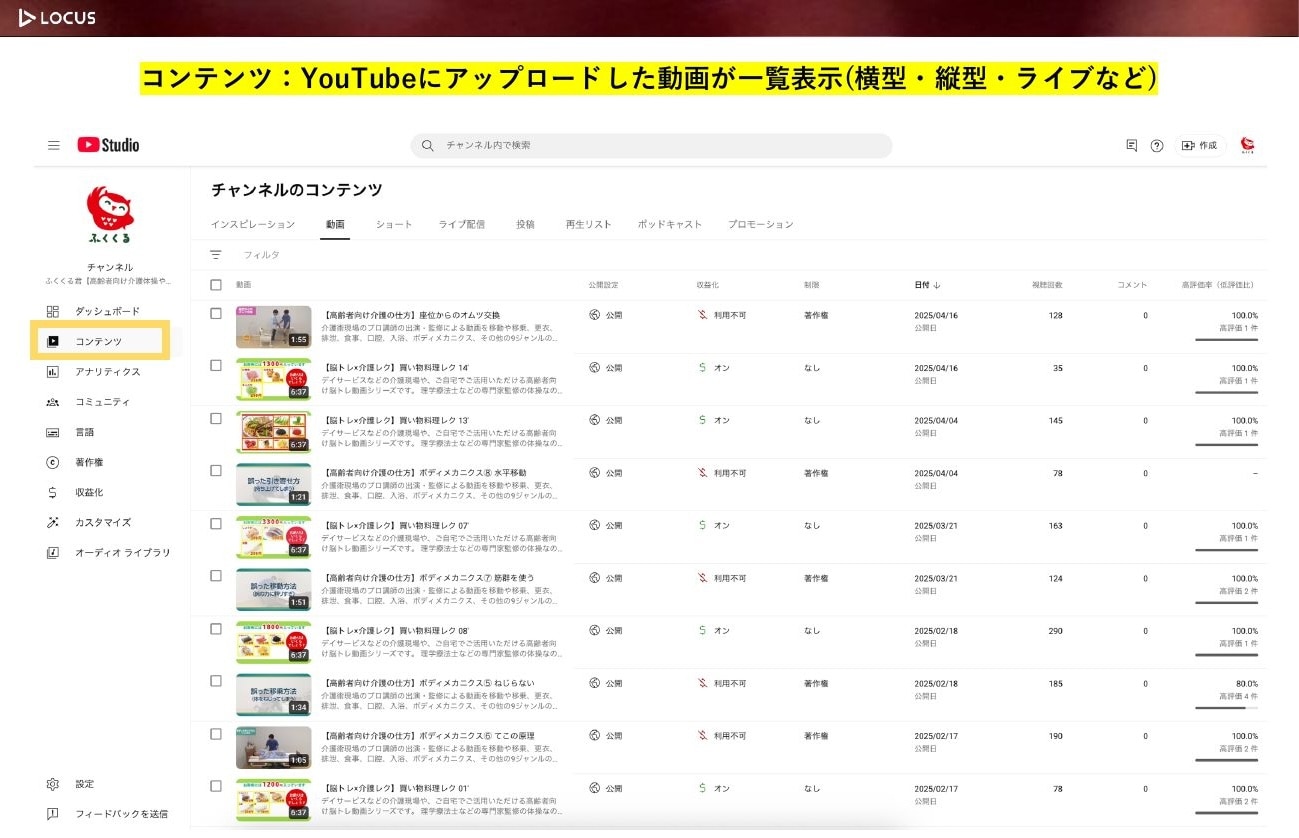Open コミュニティ in the sidebar
Image resolution: width=1299 pixels, height=838 pixels.
102,402
